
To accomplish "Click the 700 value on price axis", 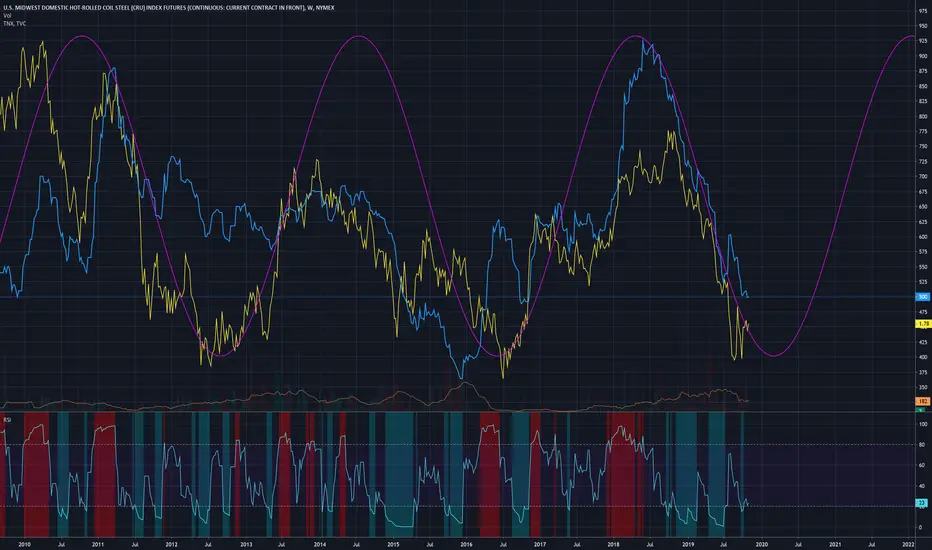I will pyautogui.click(x=923, y=177).
